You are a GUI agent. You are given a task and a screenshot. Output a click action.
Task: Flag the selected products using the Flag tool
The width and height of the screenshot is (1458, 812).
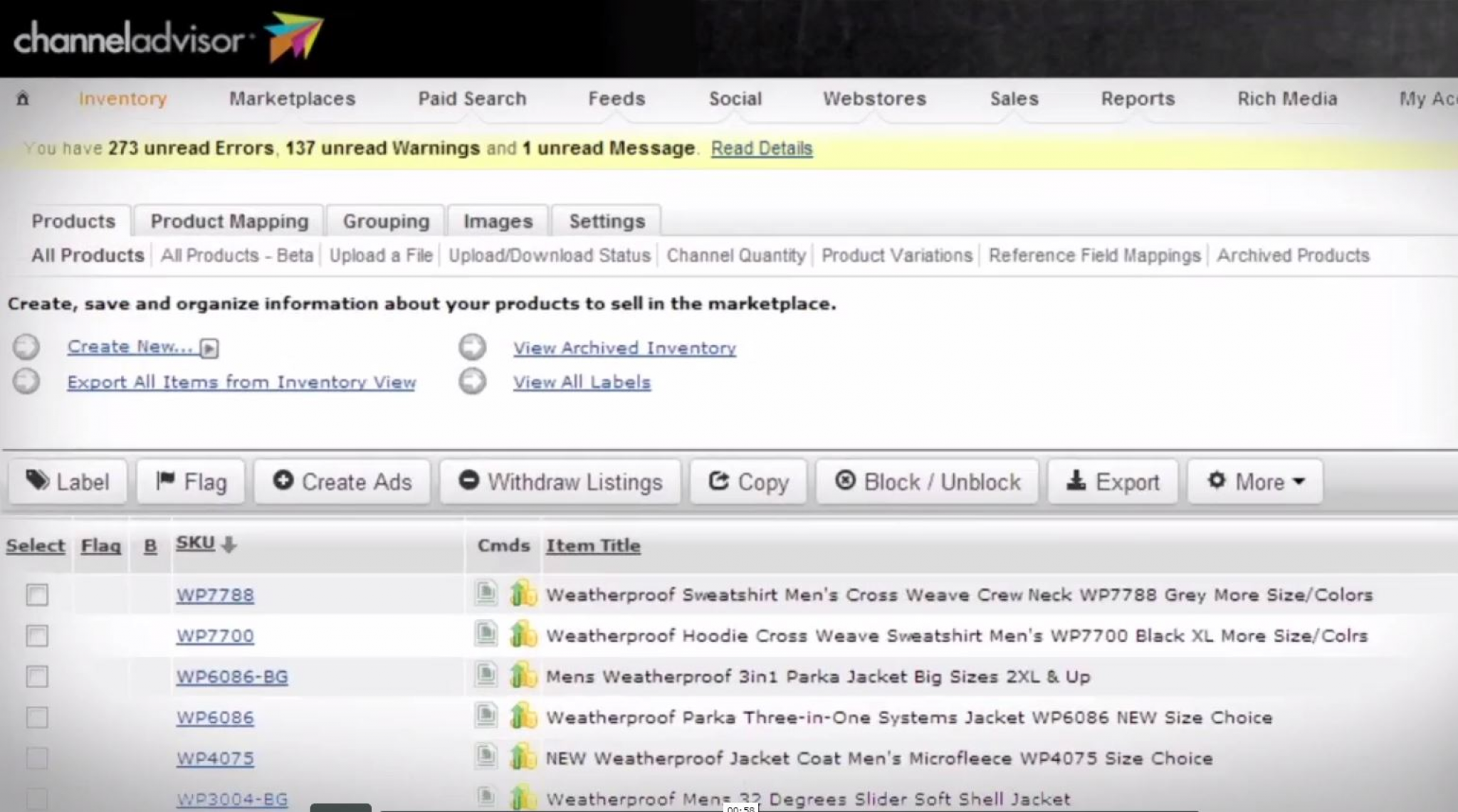pos(190,482)
